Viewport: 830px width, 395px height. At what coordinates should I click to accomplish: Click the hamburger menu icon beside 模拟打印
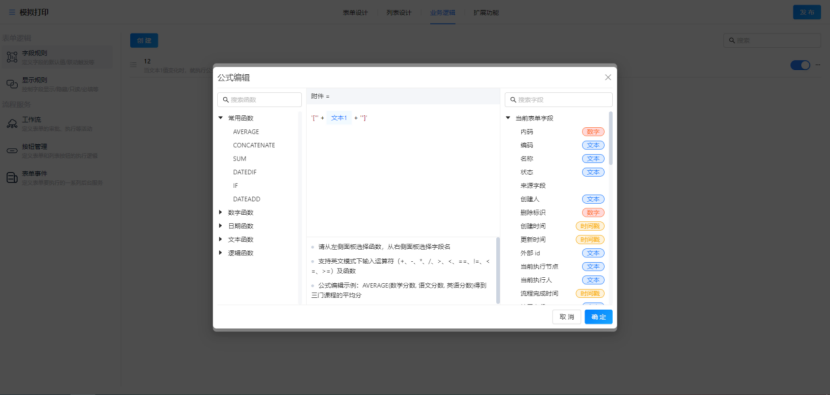(12, 12)
